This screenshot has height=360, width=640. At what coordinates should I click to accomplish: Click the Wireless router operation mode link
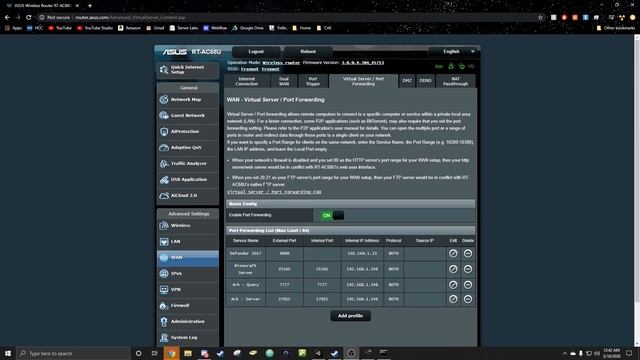pos(281,63)
